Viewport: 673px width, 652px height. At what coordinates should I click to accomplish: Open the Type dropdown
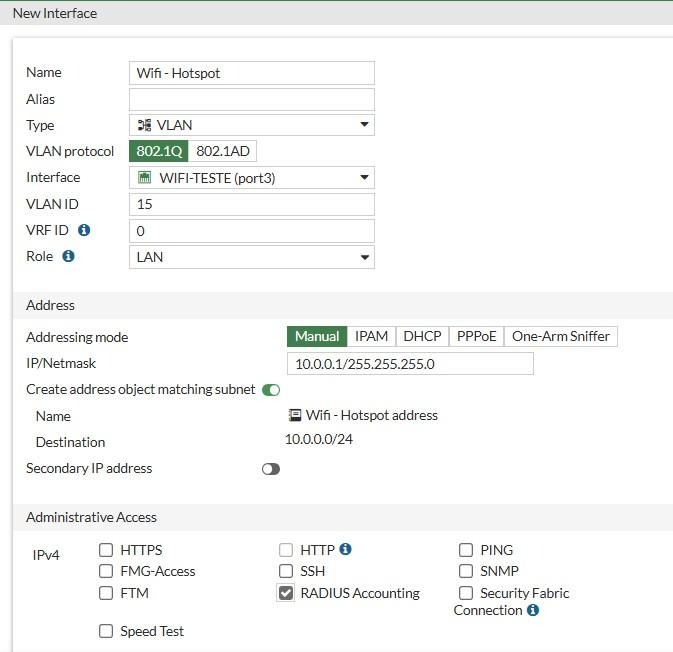tap(252, 125)
